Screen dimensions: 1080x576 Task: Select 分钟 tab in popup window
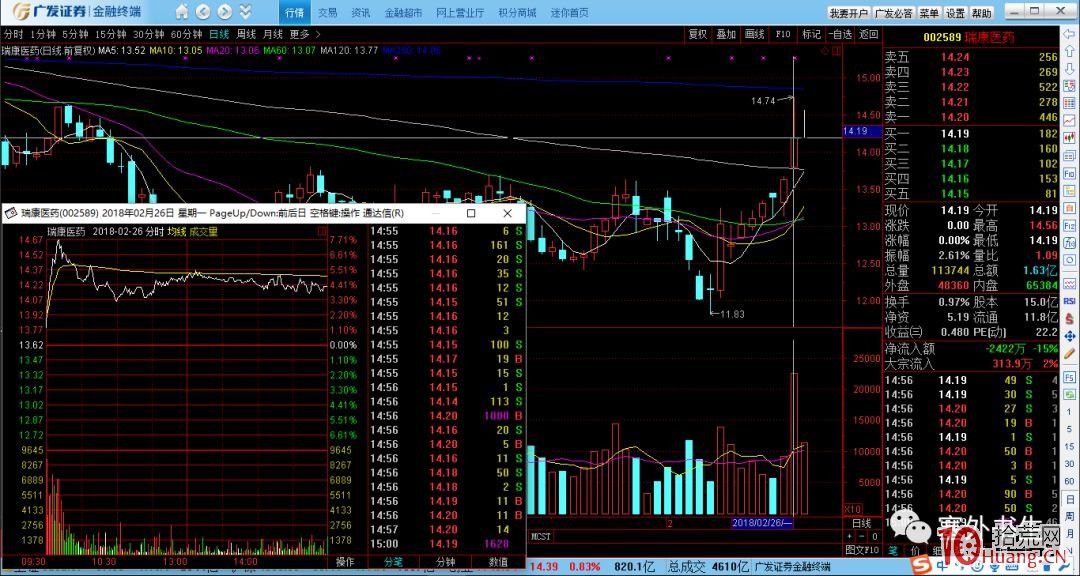click(446, 562)
